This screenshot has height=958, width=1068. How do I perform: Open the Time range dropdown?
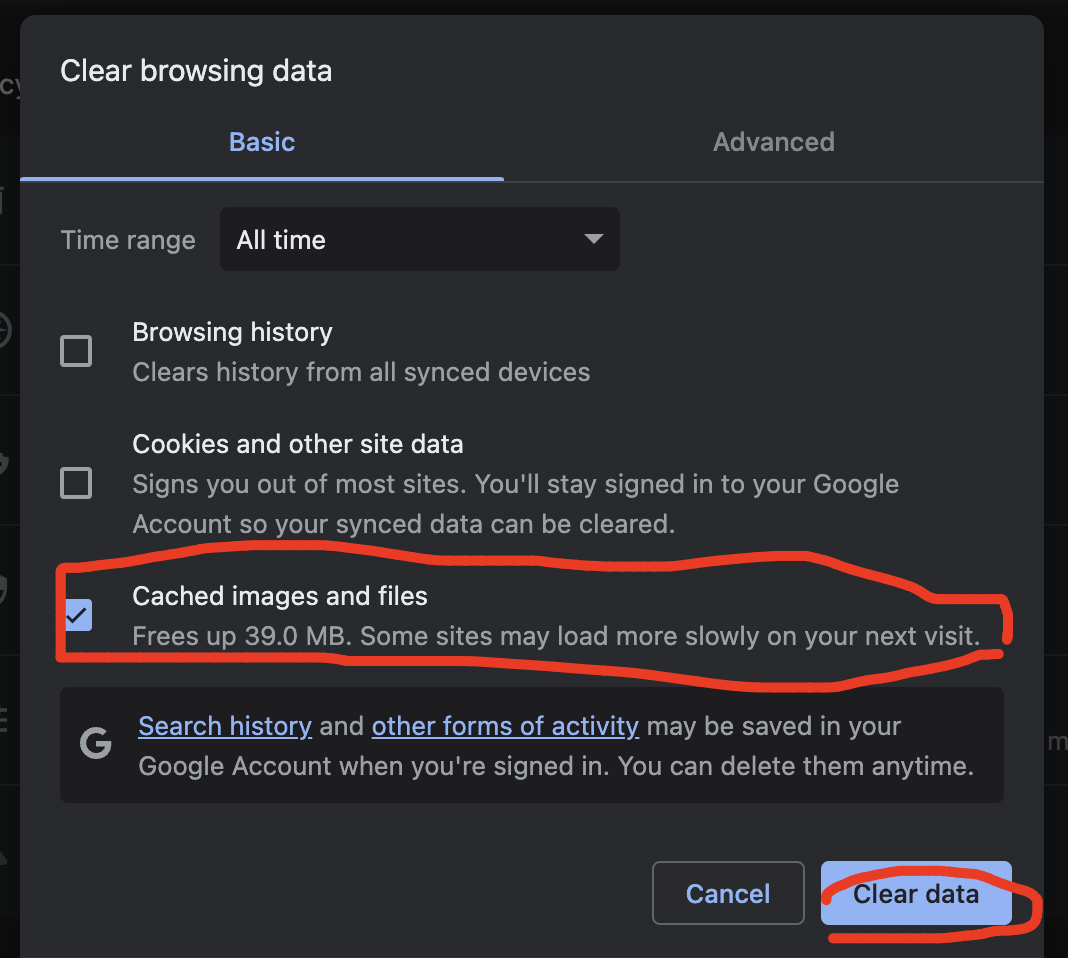click(x=420, y=239)
